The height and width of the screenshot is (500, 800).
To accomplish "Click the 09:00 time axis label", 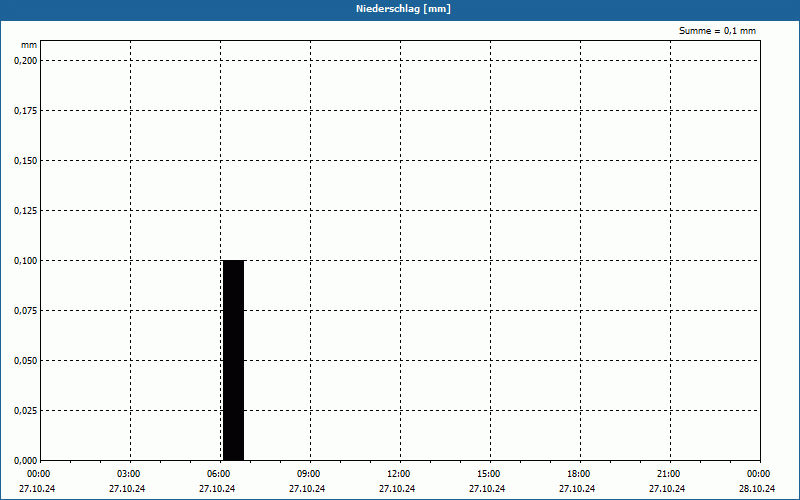I will pyautogui.click(x=308, y=474).
